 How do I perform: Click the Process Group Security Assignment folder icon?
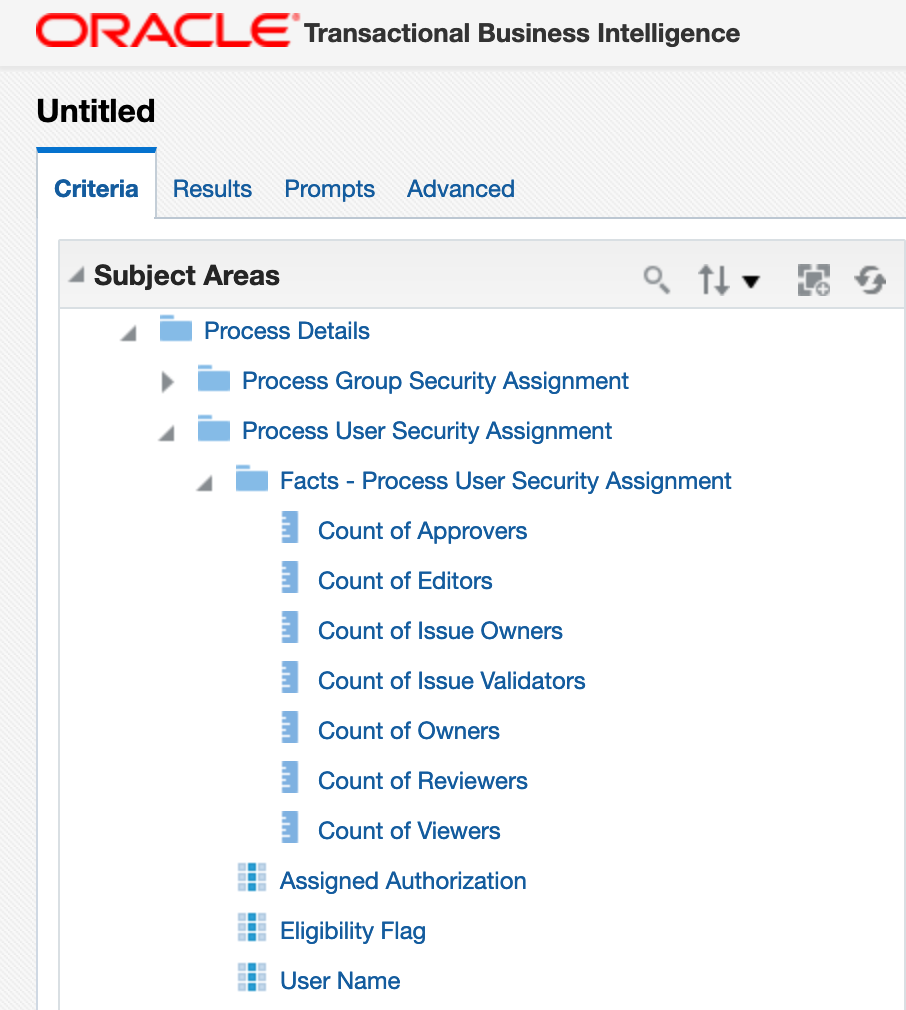[x=214, y=380]
